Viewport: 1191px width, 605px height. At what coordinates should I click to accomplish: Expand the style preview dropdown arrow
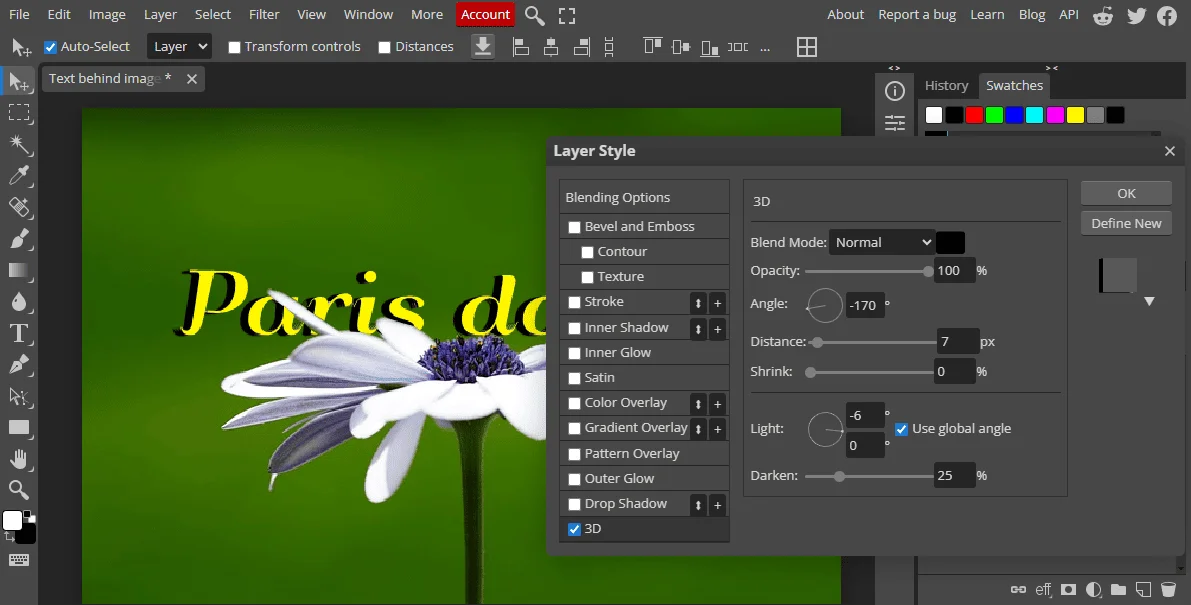[1149, 301]
